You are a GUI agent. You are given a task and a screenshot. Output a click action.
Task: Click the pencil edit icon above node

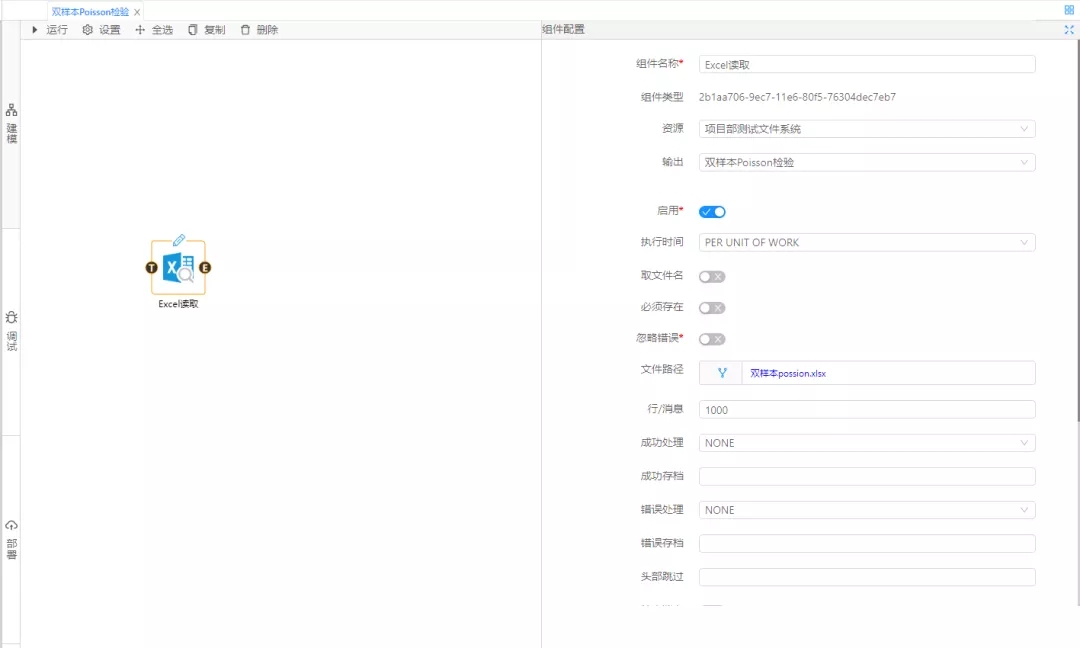pos(179,240)
